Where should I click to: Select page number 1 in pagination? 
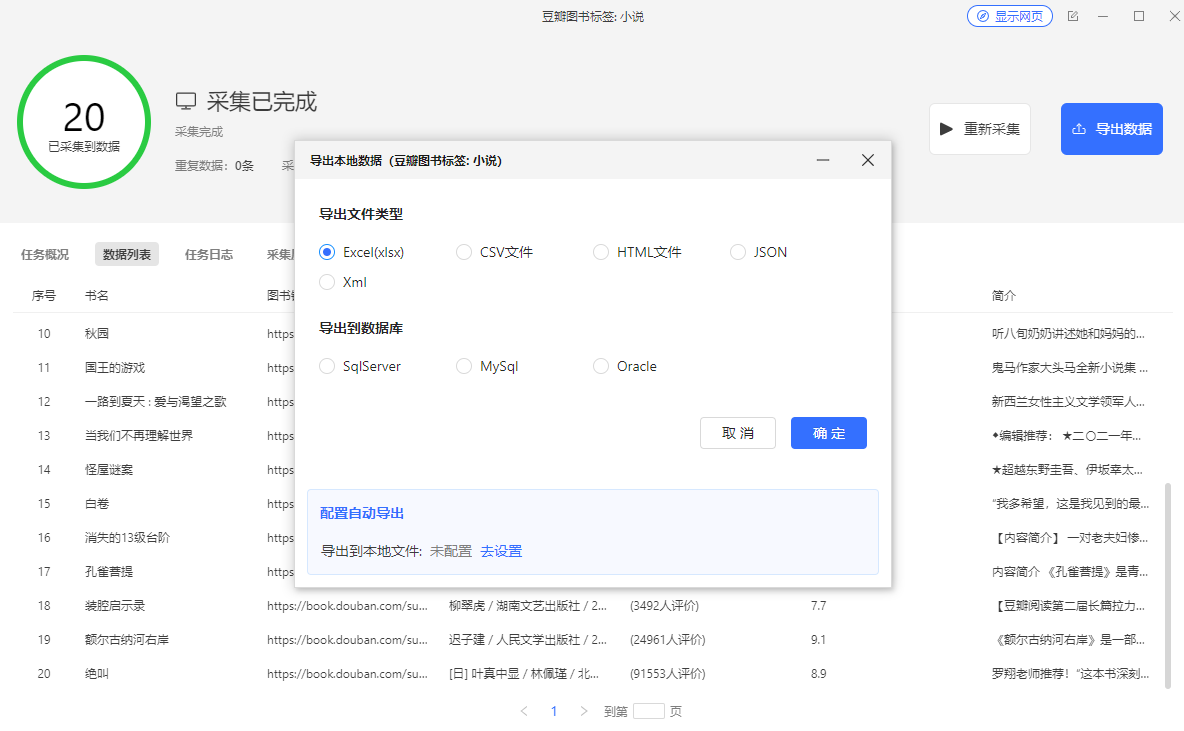(x=553, y=711)
